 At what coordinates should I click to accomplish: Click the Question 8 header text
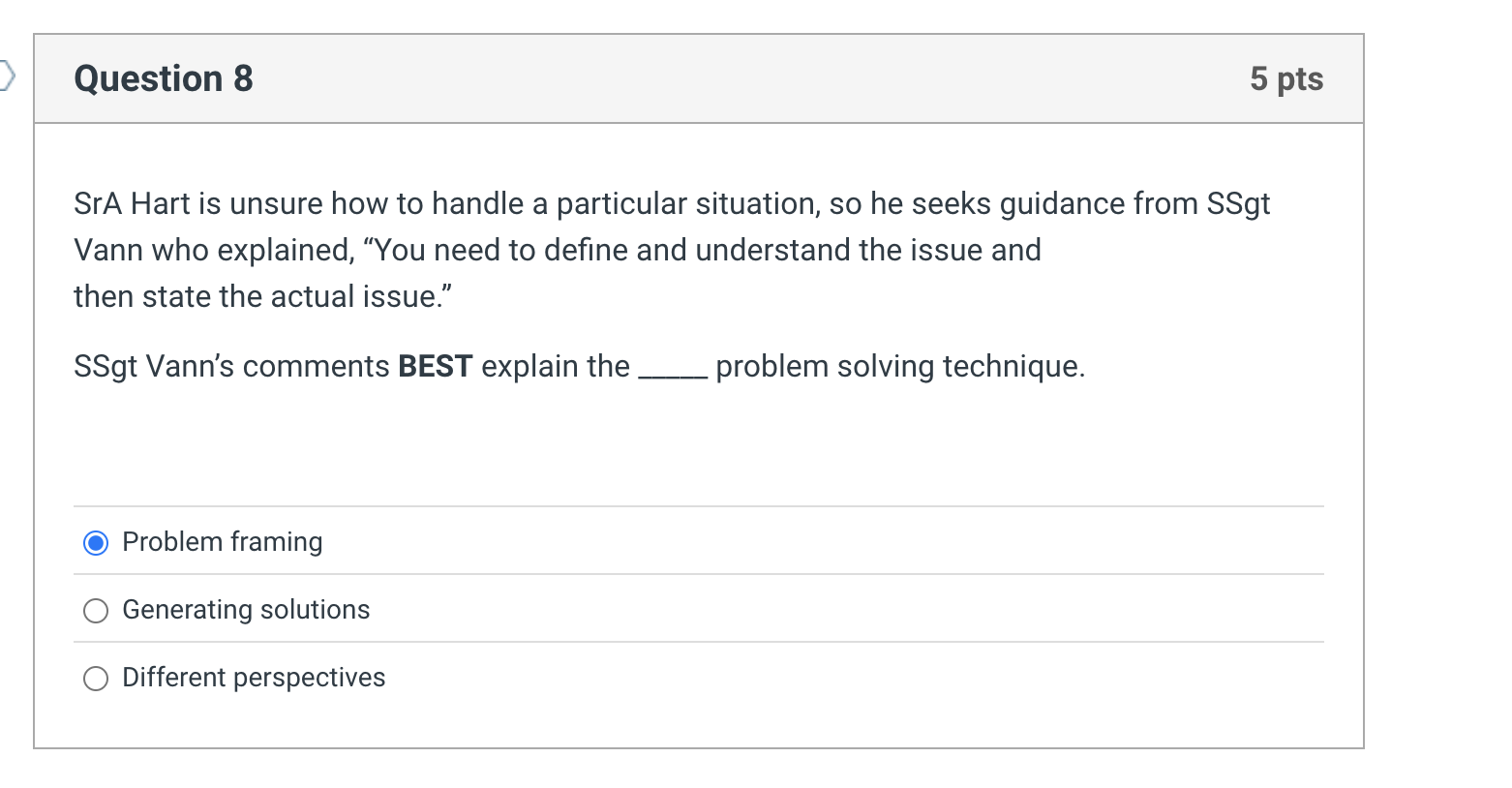(162, 79)
